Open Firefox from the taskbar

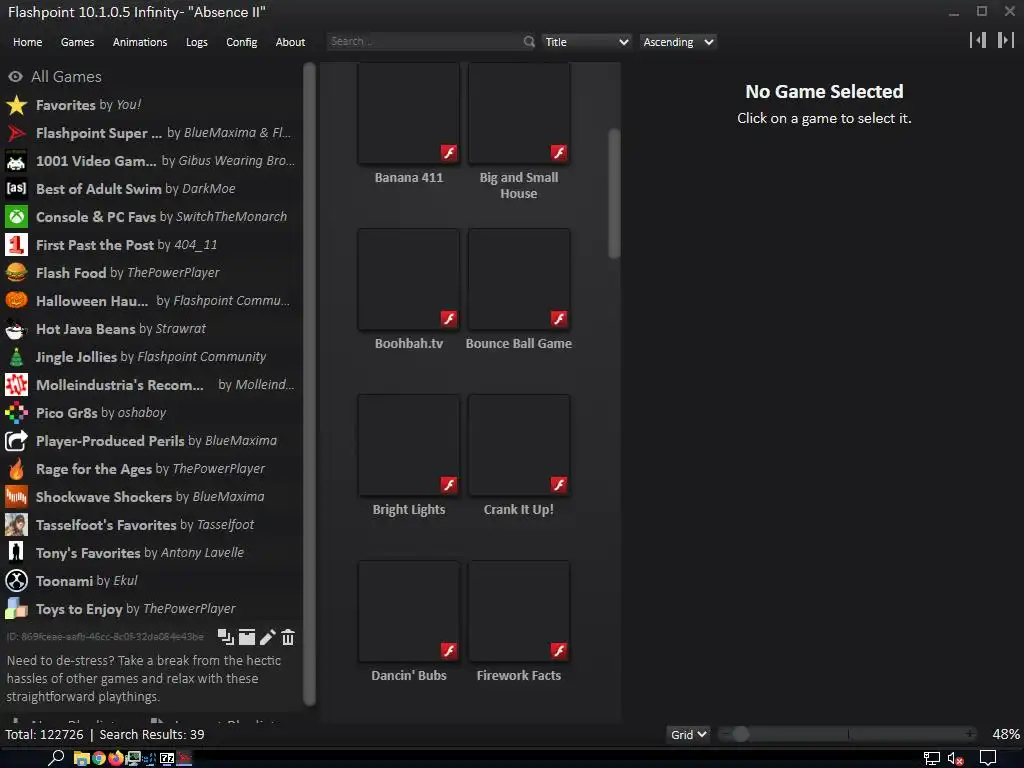[116, 758]
